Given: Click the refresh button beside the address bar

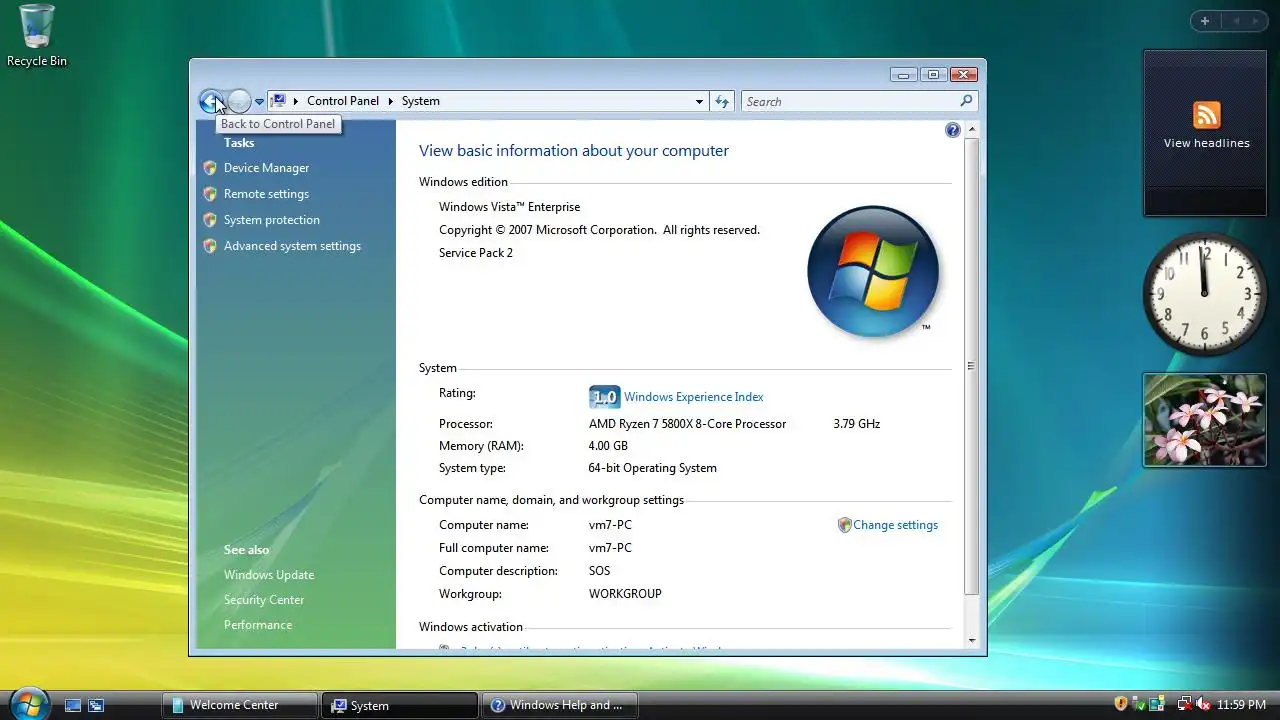Looking at the screenshot, I should [x=722, y=101].
